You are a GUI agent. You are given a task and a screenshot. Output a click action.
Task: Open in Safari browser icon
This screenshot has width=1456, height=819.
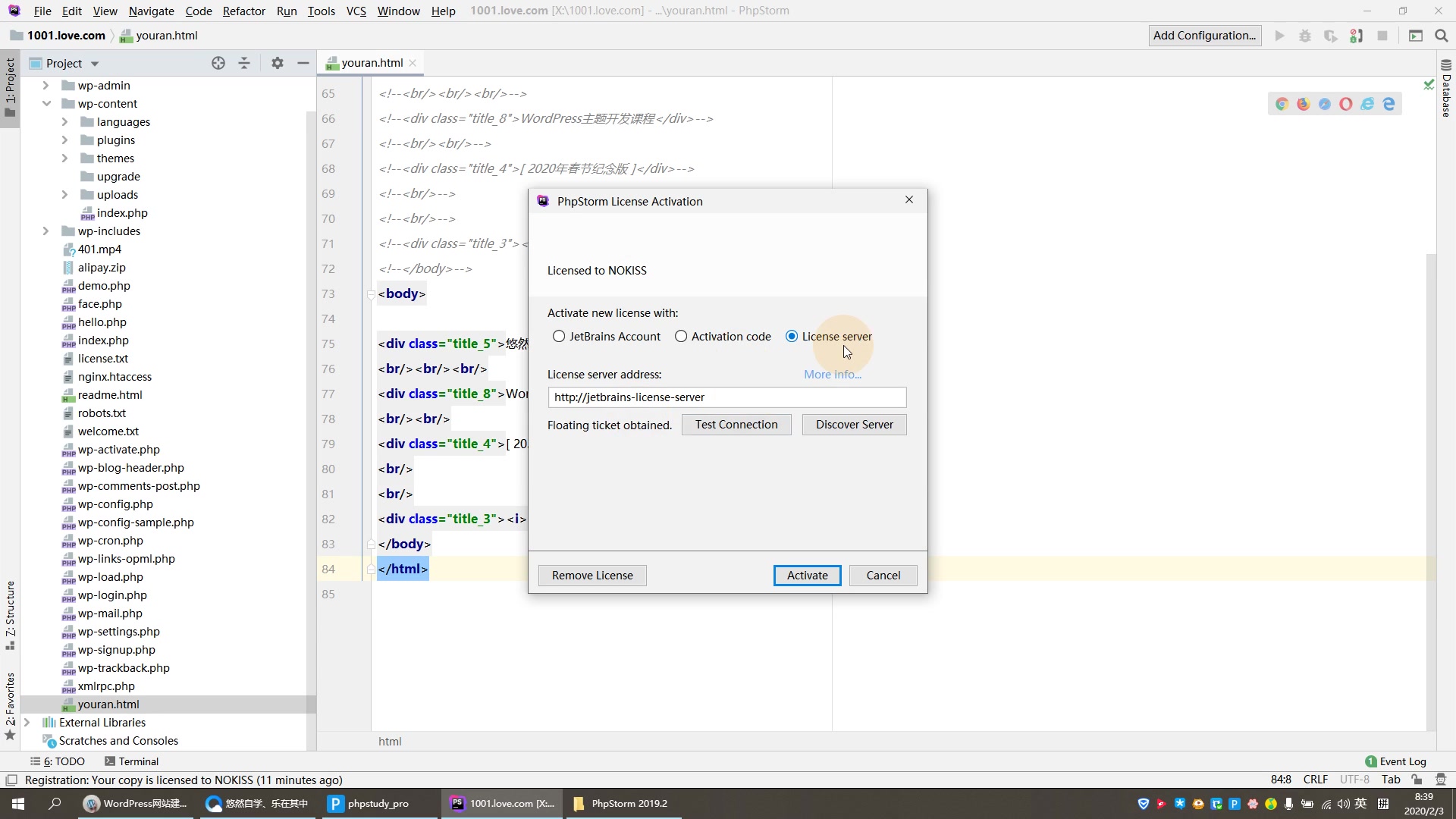[1325, 104]
